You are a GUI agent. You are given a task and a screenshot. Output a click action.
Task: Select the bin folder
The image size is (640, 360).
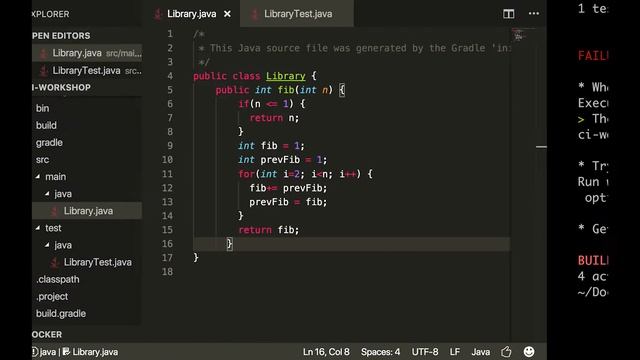coord(42,108)
